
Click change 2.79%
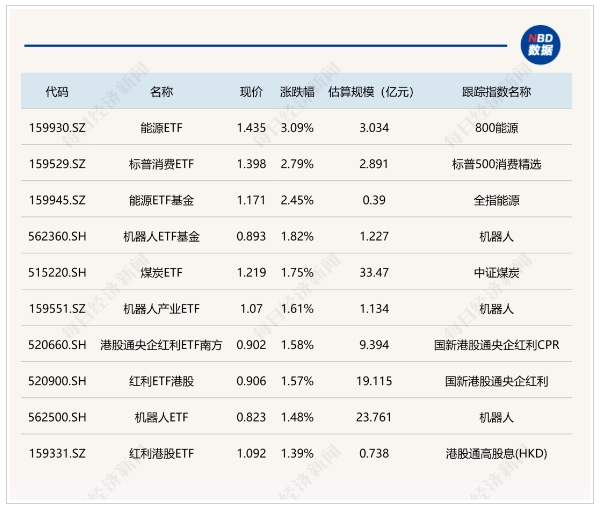pyautogui.click(x=297, y=164)
